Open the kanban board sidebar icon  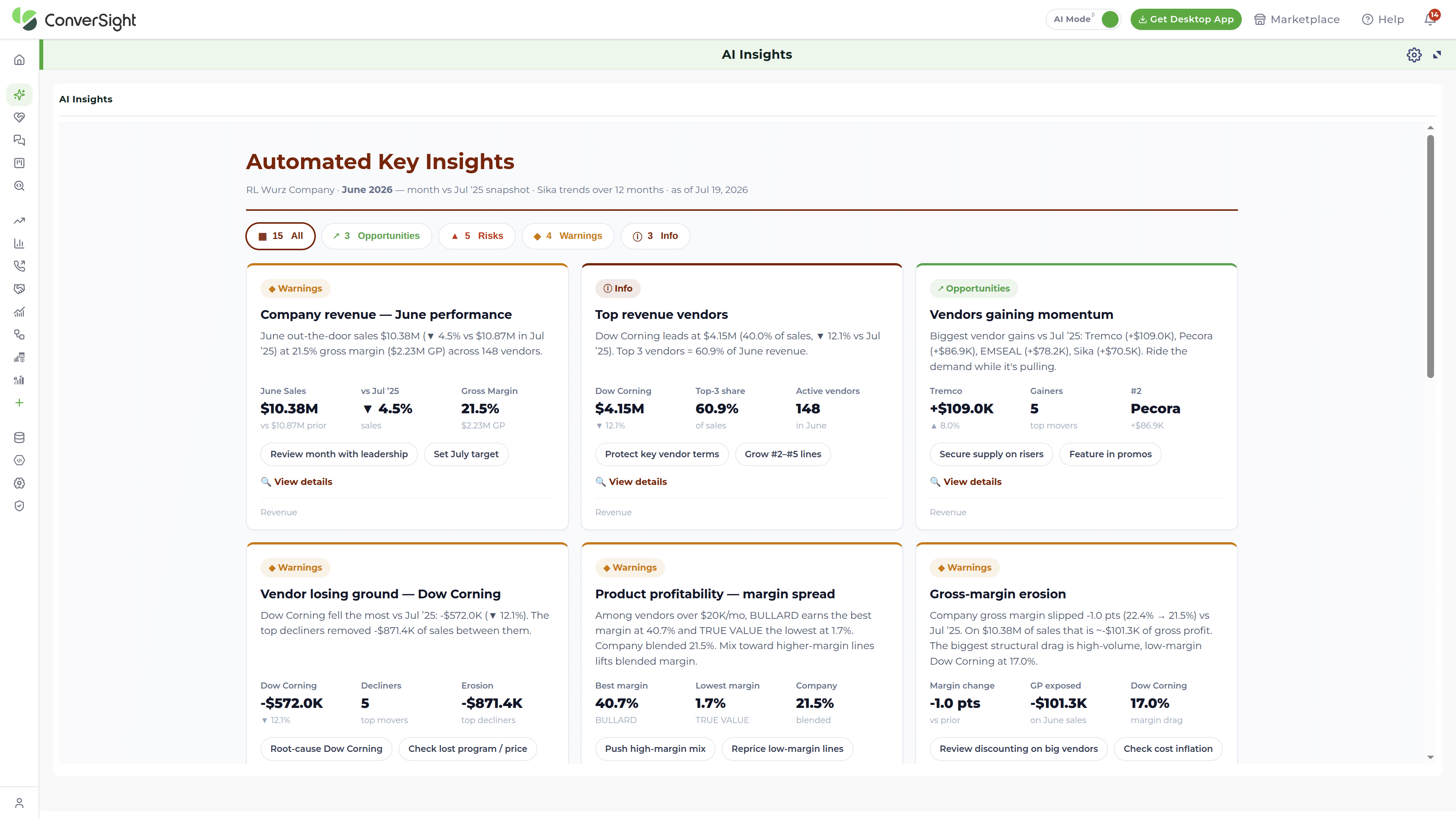[x=19, y=163]
